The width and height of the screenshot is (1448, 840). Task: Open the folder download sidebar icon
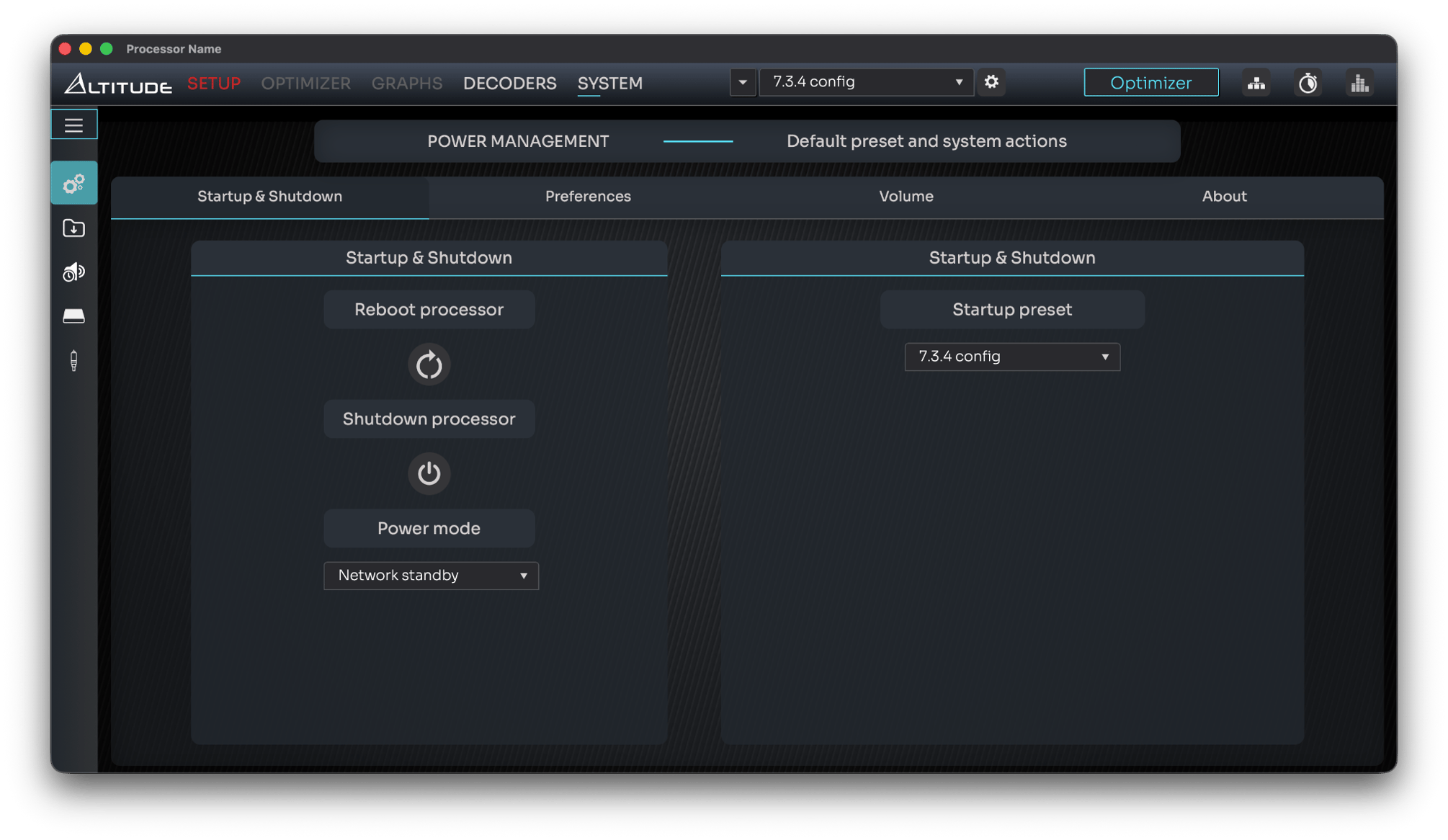[73, 228]
